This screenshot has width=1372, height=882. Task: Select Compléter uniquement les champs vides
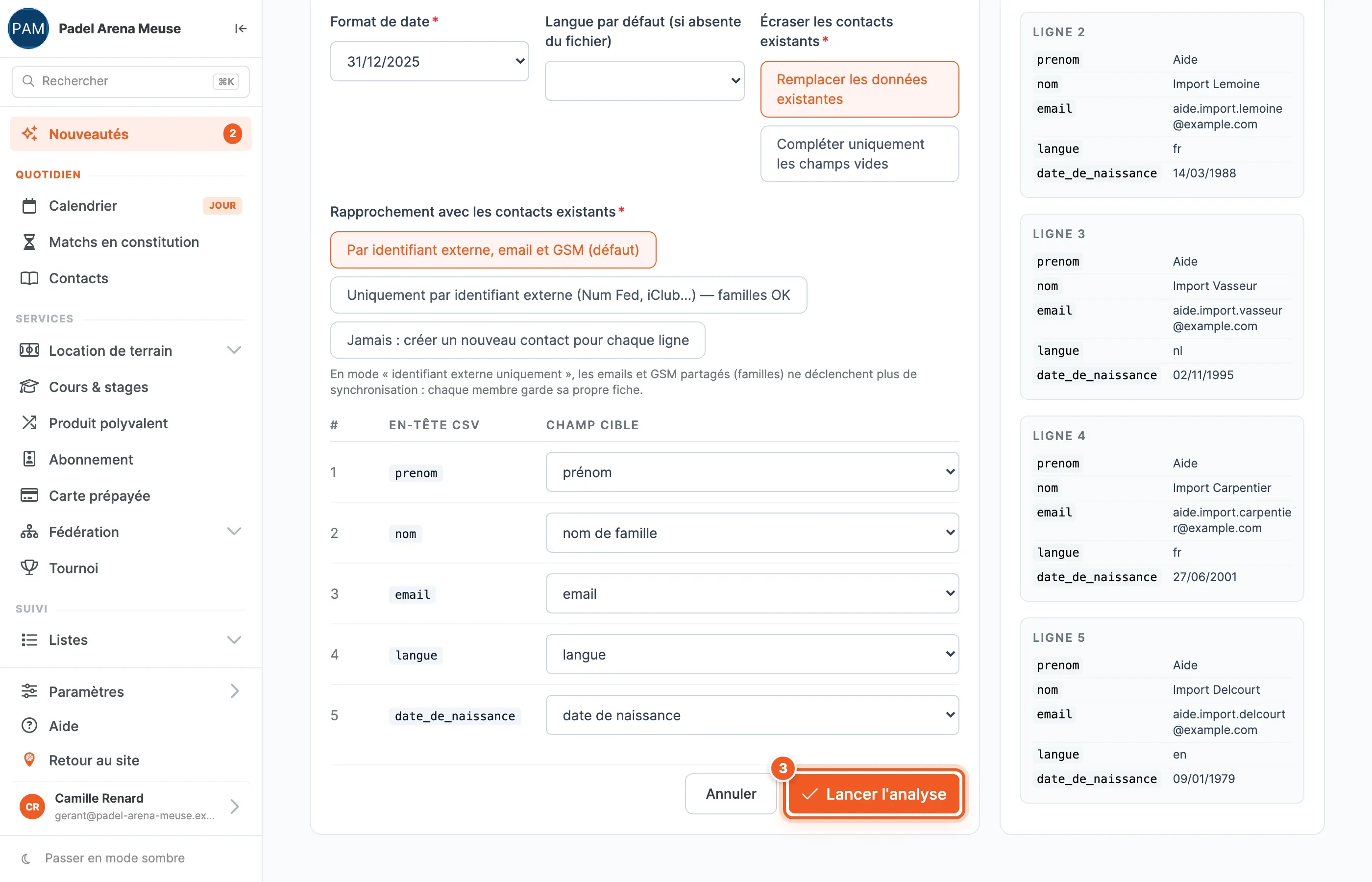pos(859,154)
